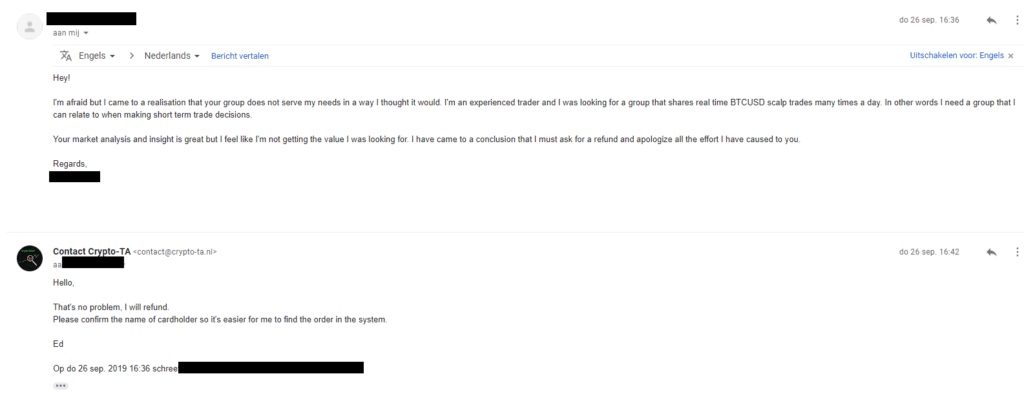The image size is (1024, 396).
Task: Click the 'do 26 sep. 16:42' timestamp
Action: (x=929, y=252)
